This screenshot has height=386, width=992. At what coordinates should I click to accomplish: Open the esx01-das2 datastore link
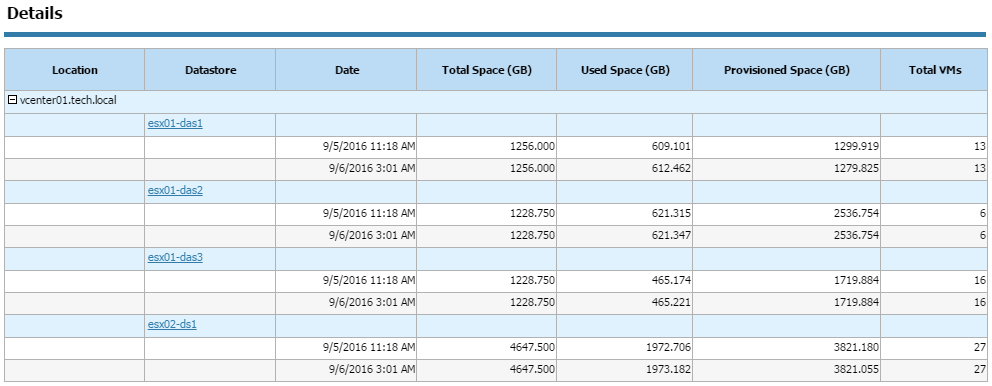(x=175, y=190)
